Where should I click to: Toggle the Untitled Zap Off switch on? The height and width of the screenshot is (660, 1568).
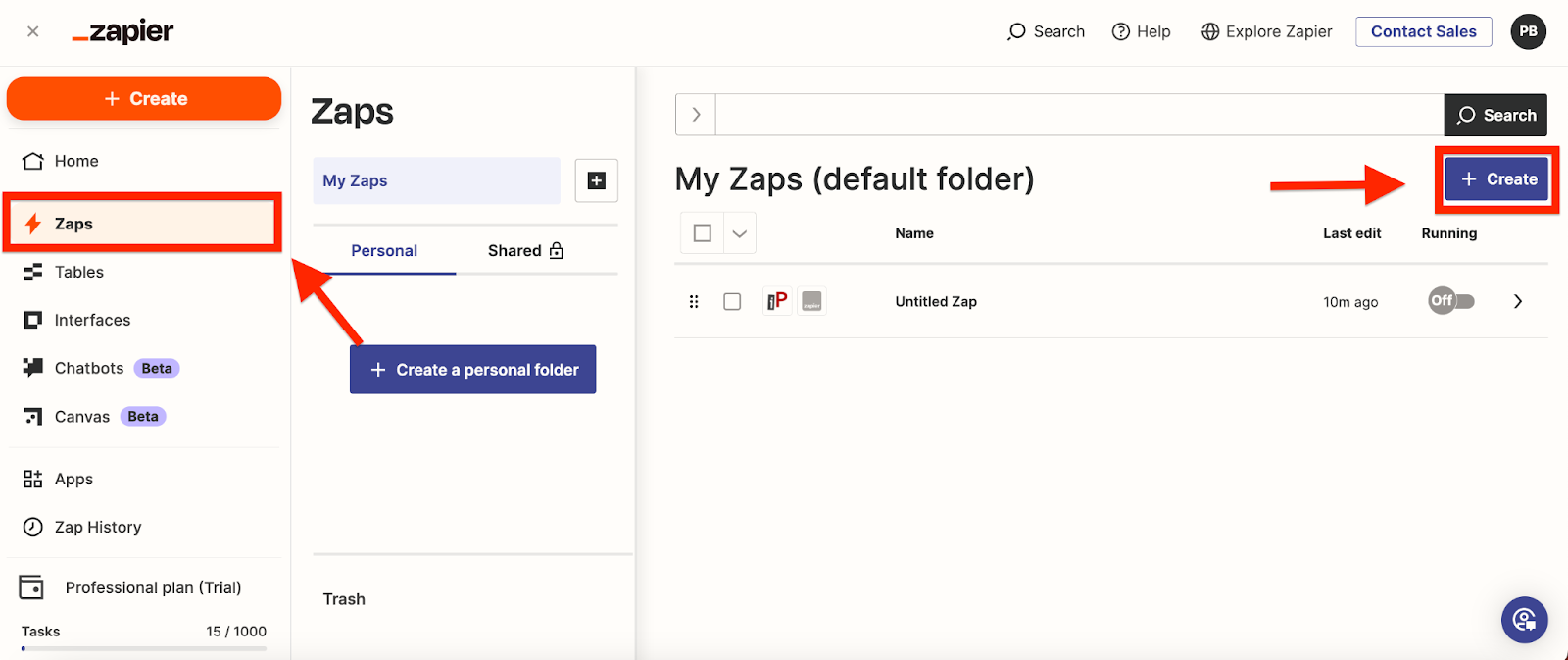tap(1451, 300)
